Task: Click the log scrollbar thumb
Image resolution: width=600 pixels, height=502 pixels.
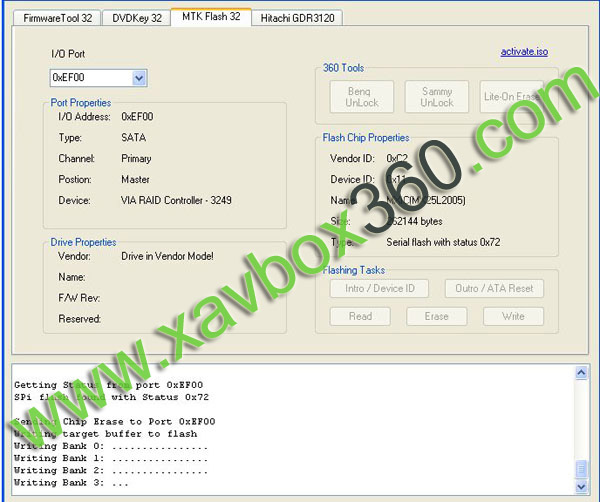Action: pos(581,469)
